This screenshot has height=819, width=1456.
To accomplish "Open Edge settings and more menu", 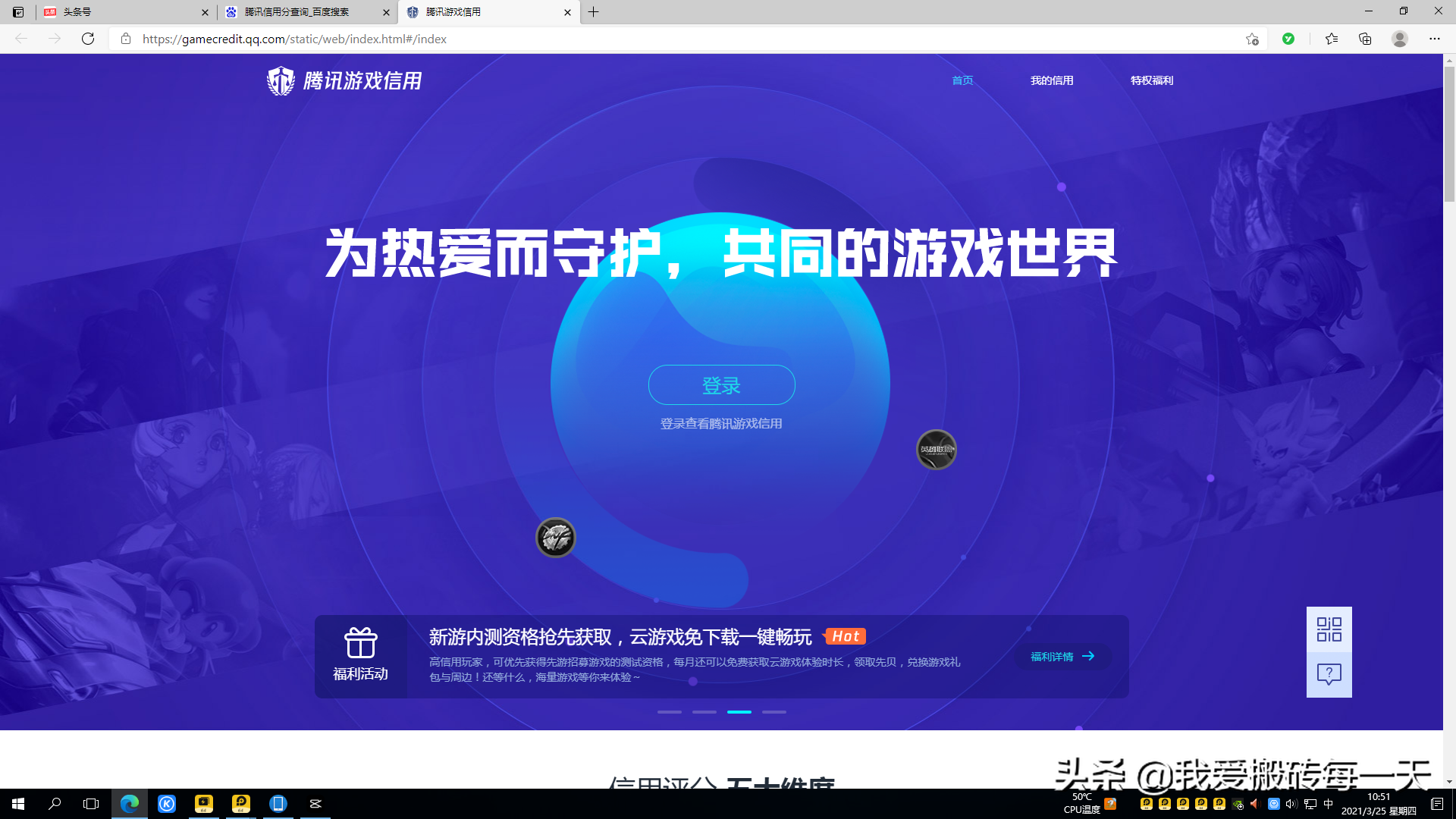I will (x=1434, y=39).
